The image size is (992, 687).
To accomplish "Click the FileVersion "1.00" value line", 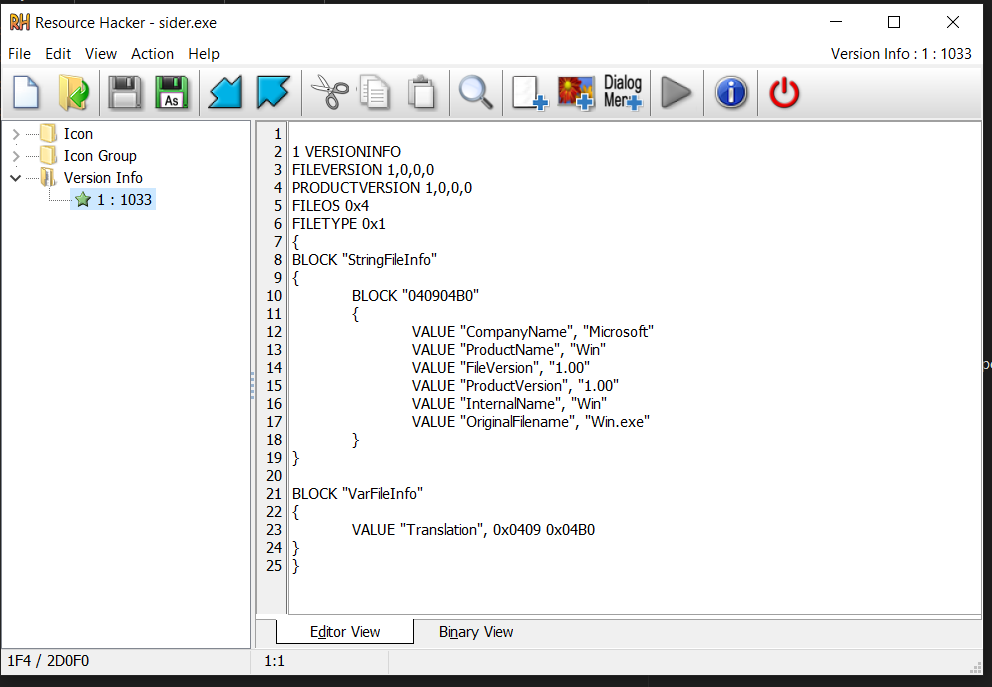I will [x=501, y=368].
